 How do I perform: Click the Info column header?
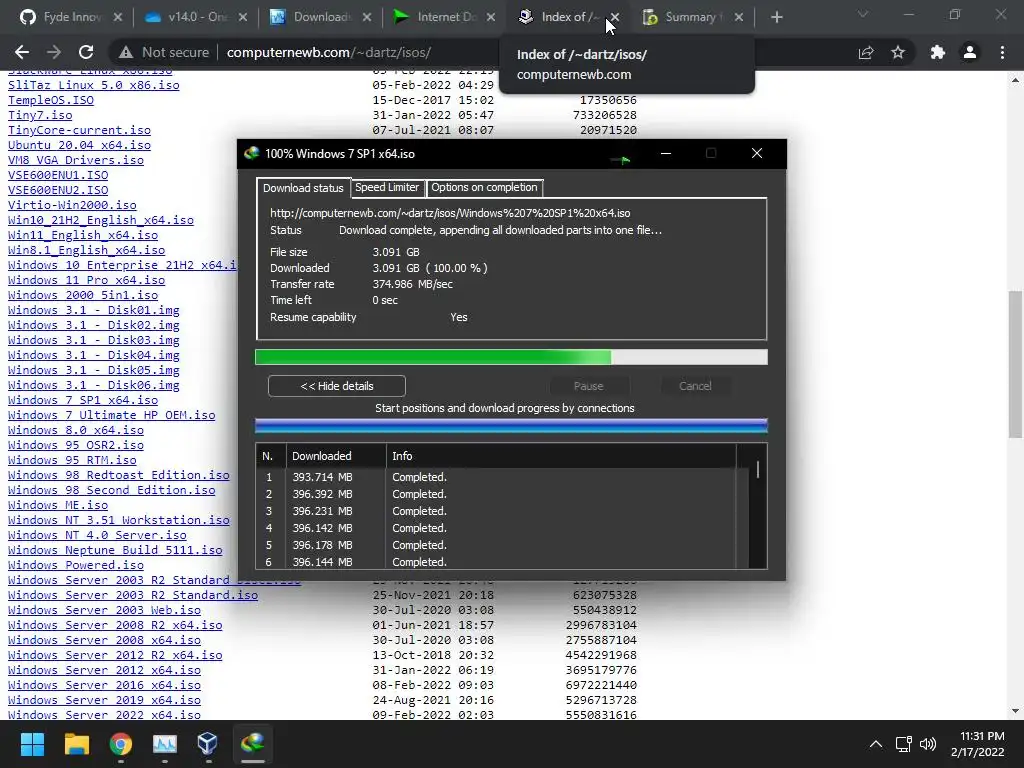coord(560,456)
